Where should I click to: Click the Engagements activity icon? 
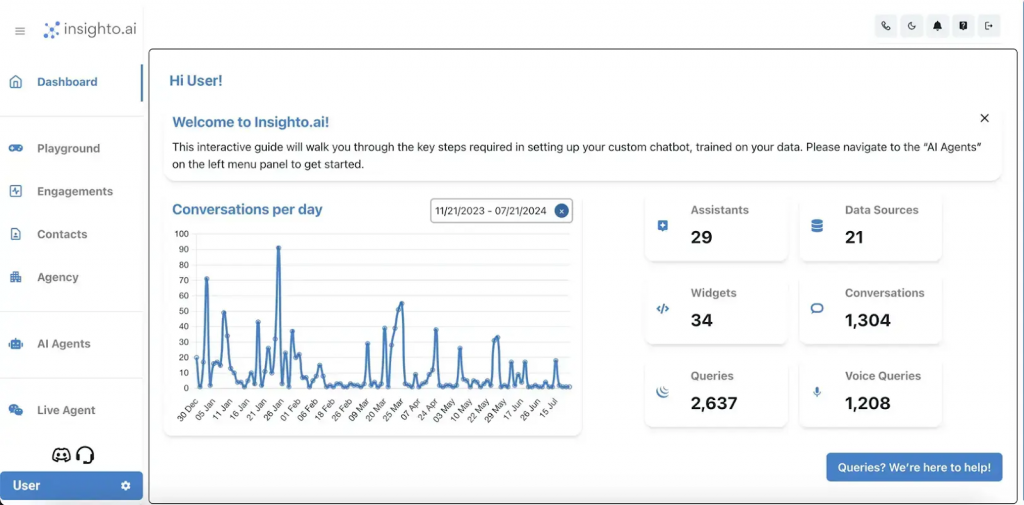(x=16, y=191)
